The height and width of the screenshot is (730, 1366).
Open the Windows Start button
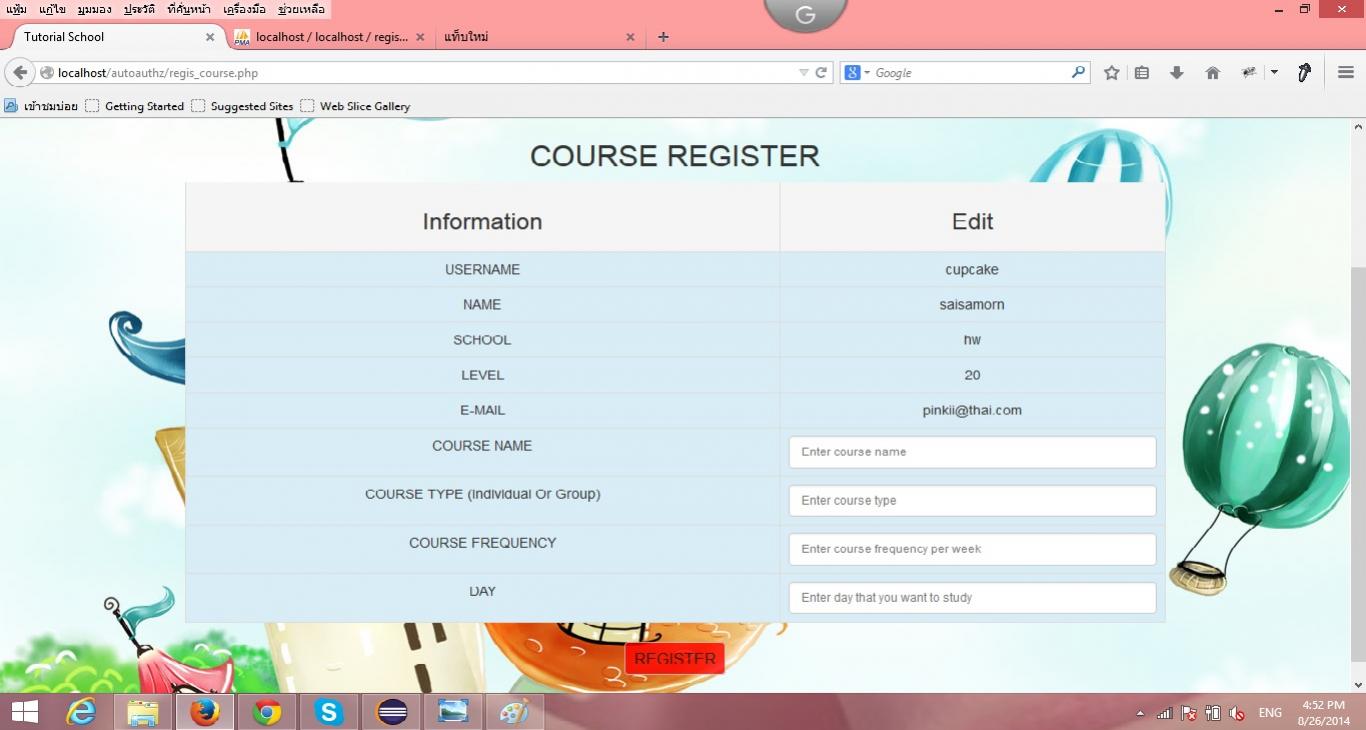click(24, 712)
